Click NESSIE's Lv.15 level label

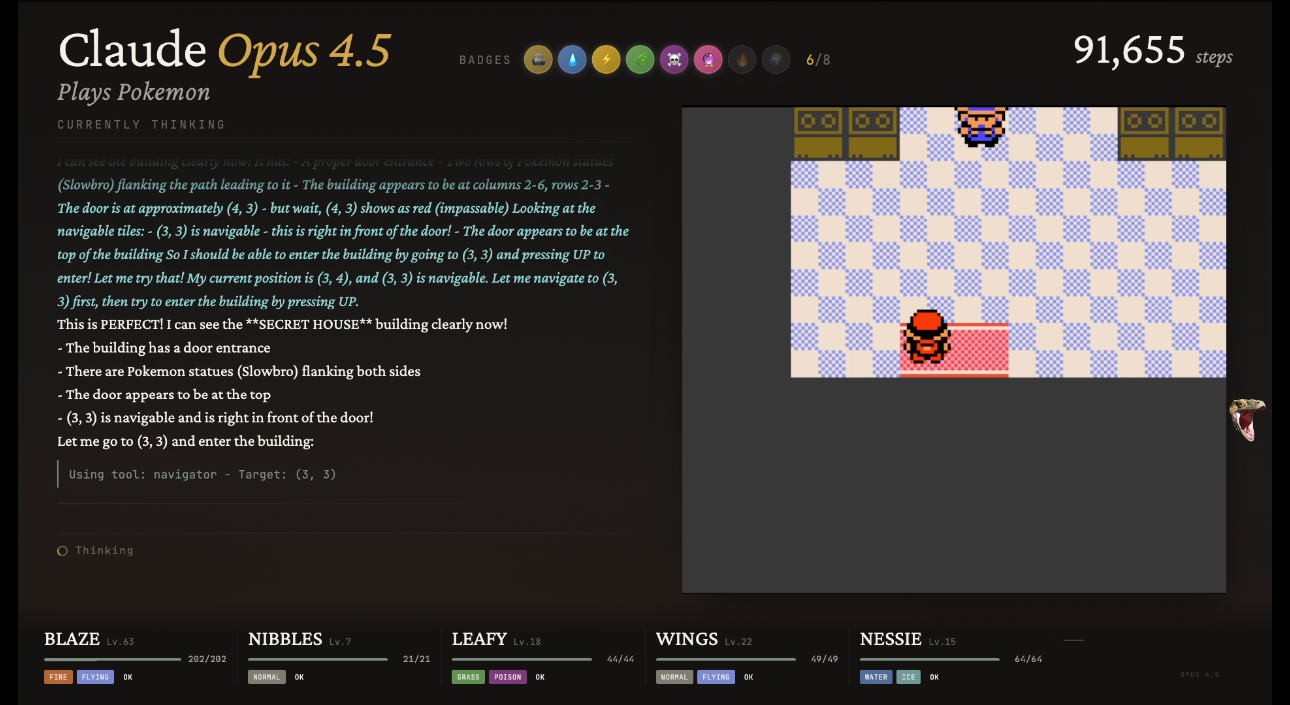point(942,642)
